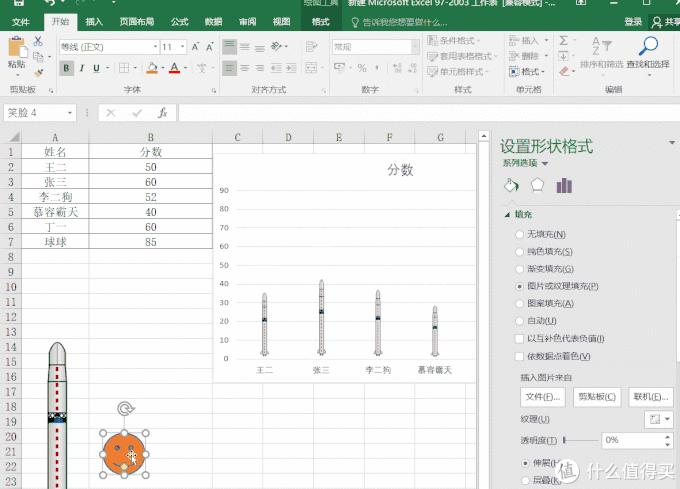Click the transparency slider
Viewport: 680px width, 489px height.
click(x=580, y=440)
